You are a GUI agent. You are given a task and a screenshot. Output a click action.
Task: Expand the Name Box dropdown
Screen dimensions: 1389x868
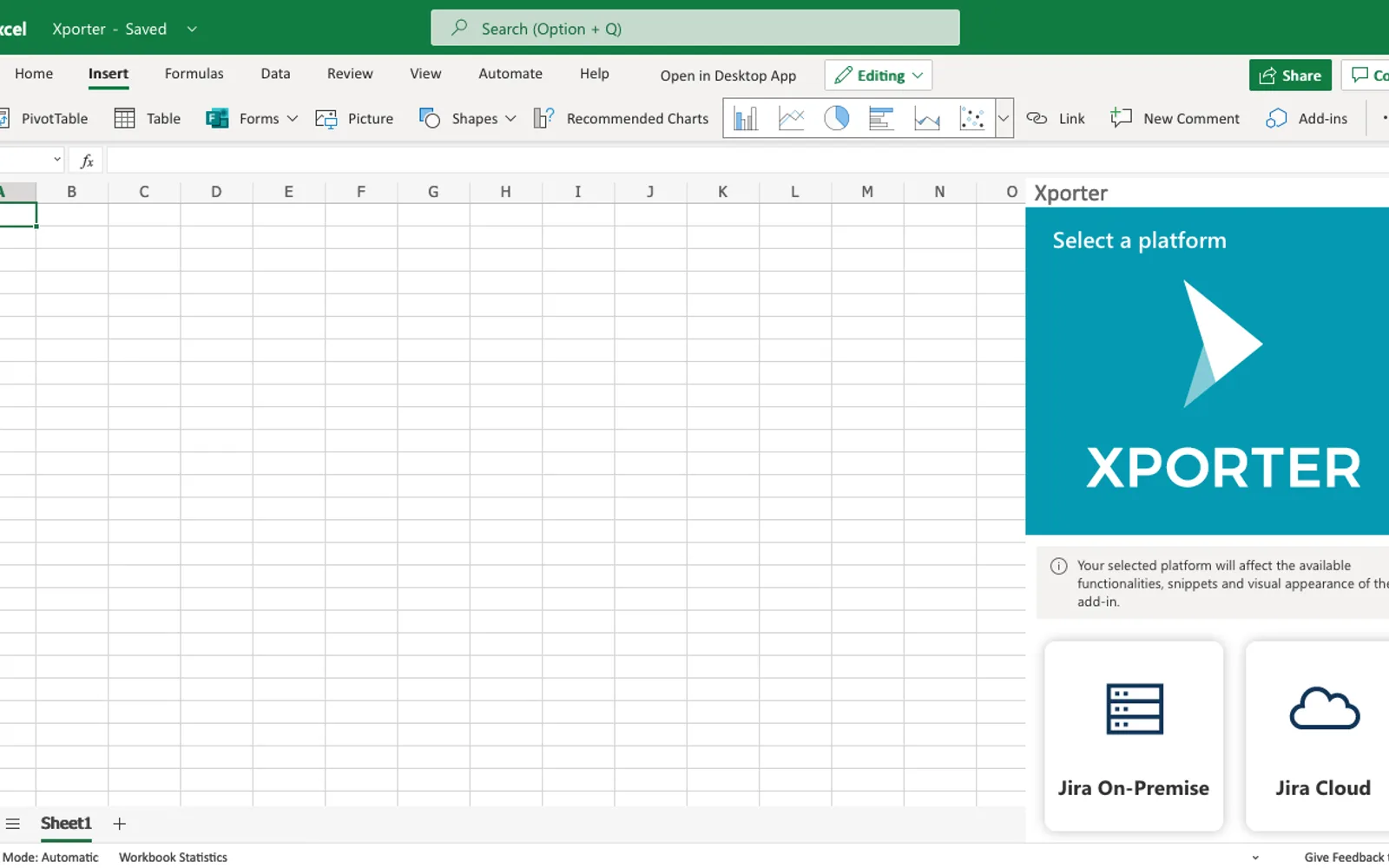coord(56,160)
